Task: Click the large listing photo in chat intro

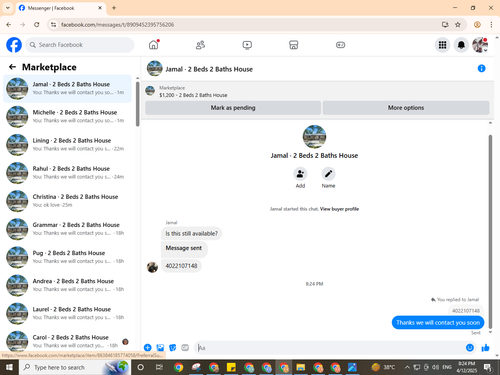Action: [x=314, y=137]
